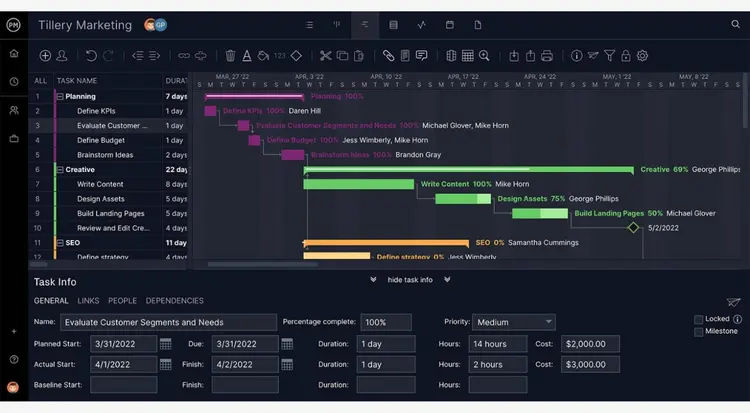
Task: Open the DEPENDENCIES tab
Action: click(x=175, y=301)
